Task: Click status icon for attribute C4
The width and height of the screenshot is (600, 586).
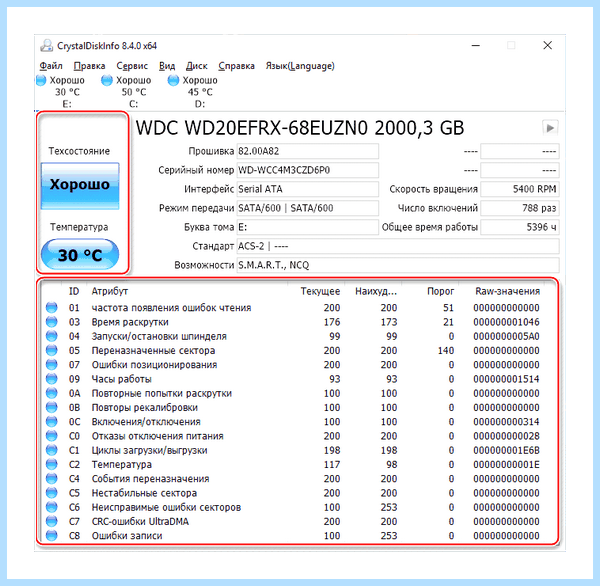Action: (52, 478)
